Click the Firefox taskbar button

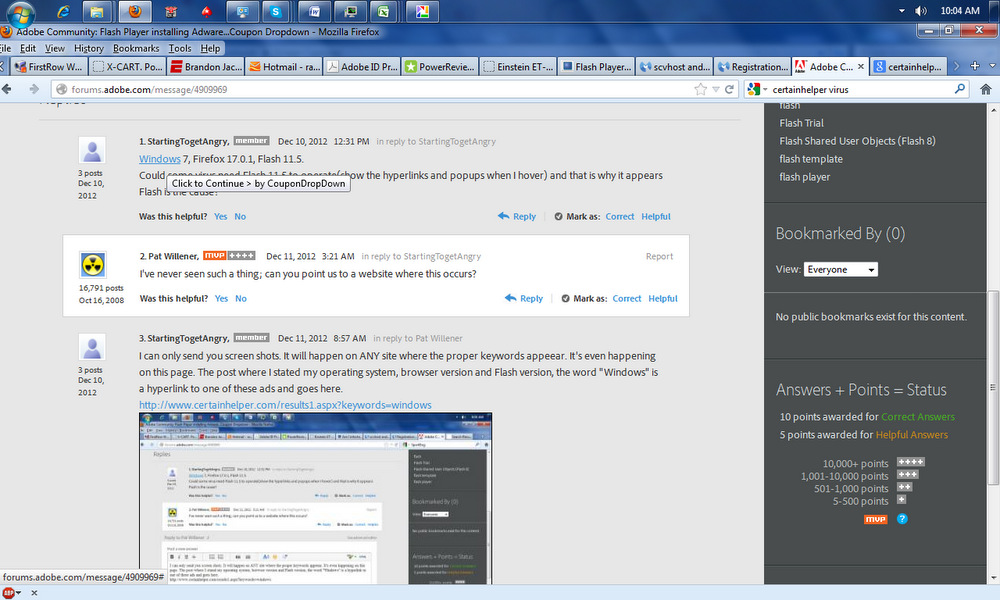click(x=135, y=11)
